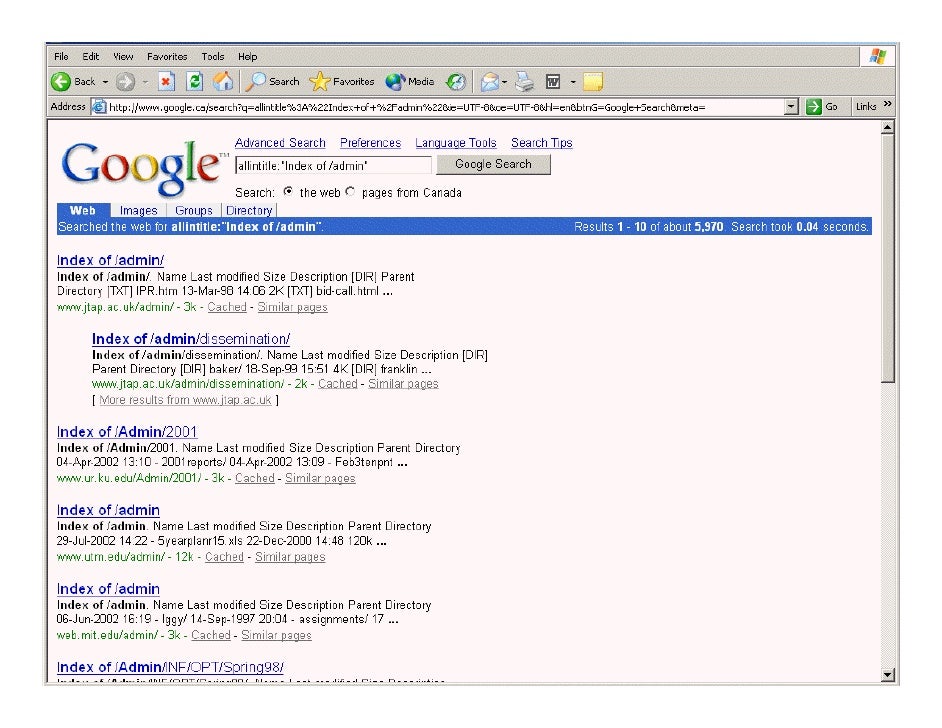The width and height of the screenshot is (942, 728).
Task: Open the Language Tools link
Action: click(456, 143)
